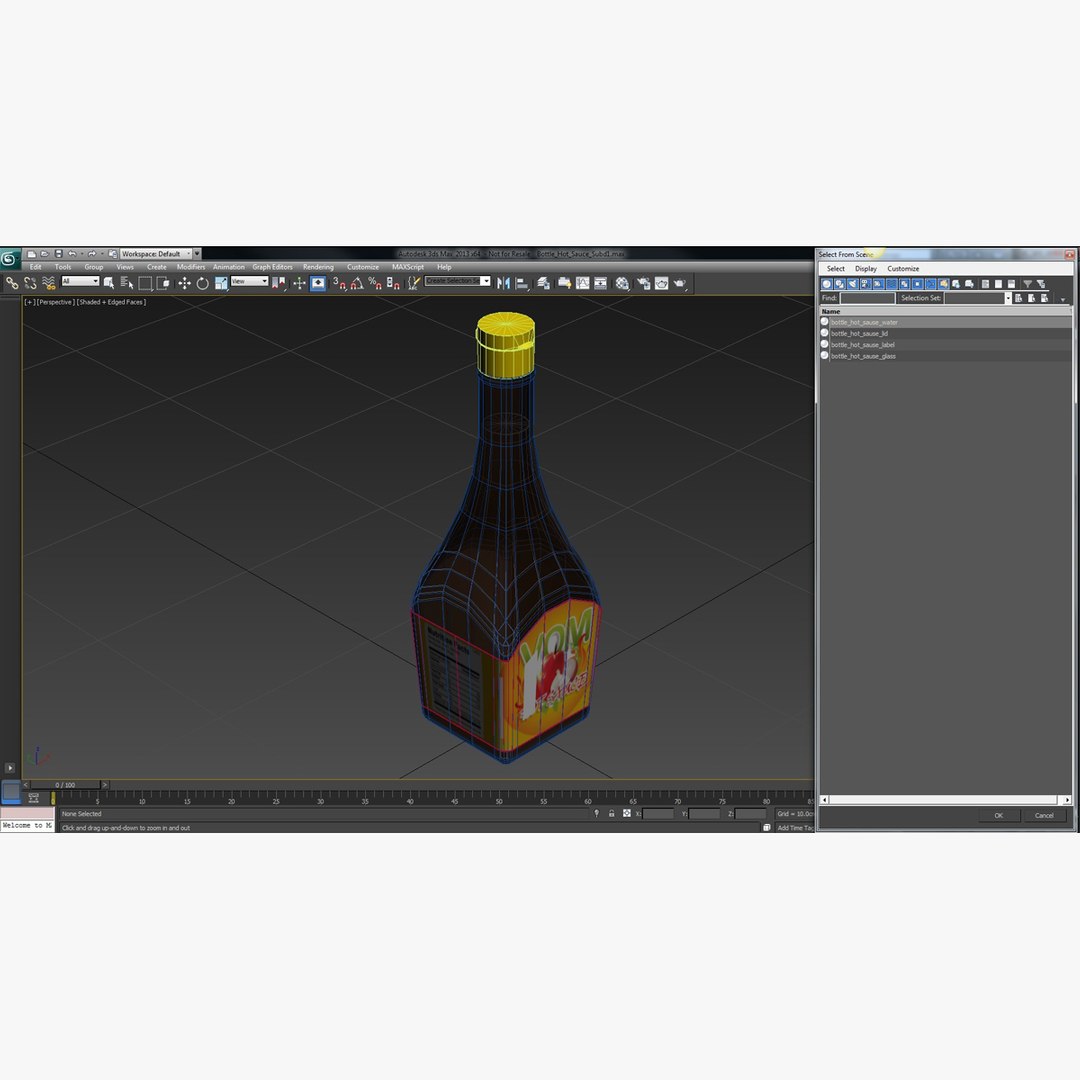Open the 3ds Max application menu logo
Image resolution: width=1080 pixels, height=1080 pixels.
click(x=9, y=259)
